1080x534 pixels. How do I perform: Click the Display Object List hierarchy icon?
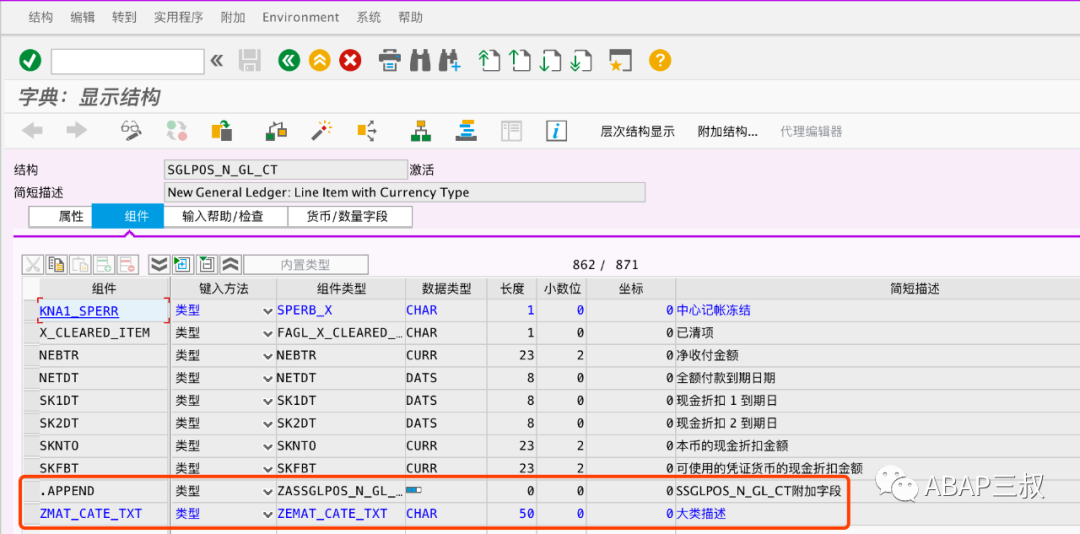[x=421, y=130]
